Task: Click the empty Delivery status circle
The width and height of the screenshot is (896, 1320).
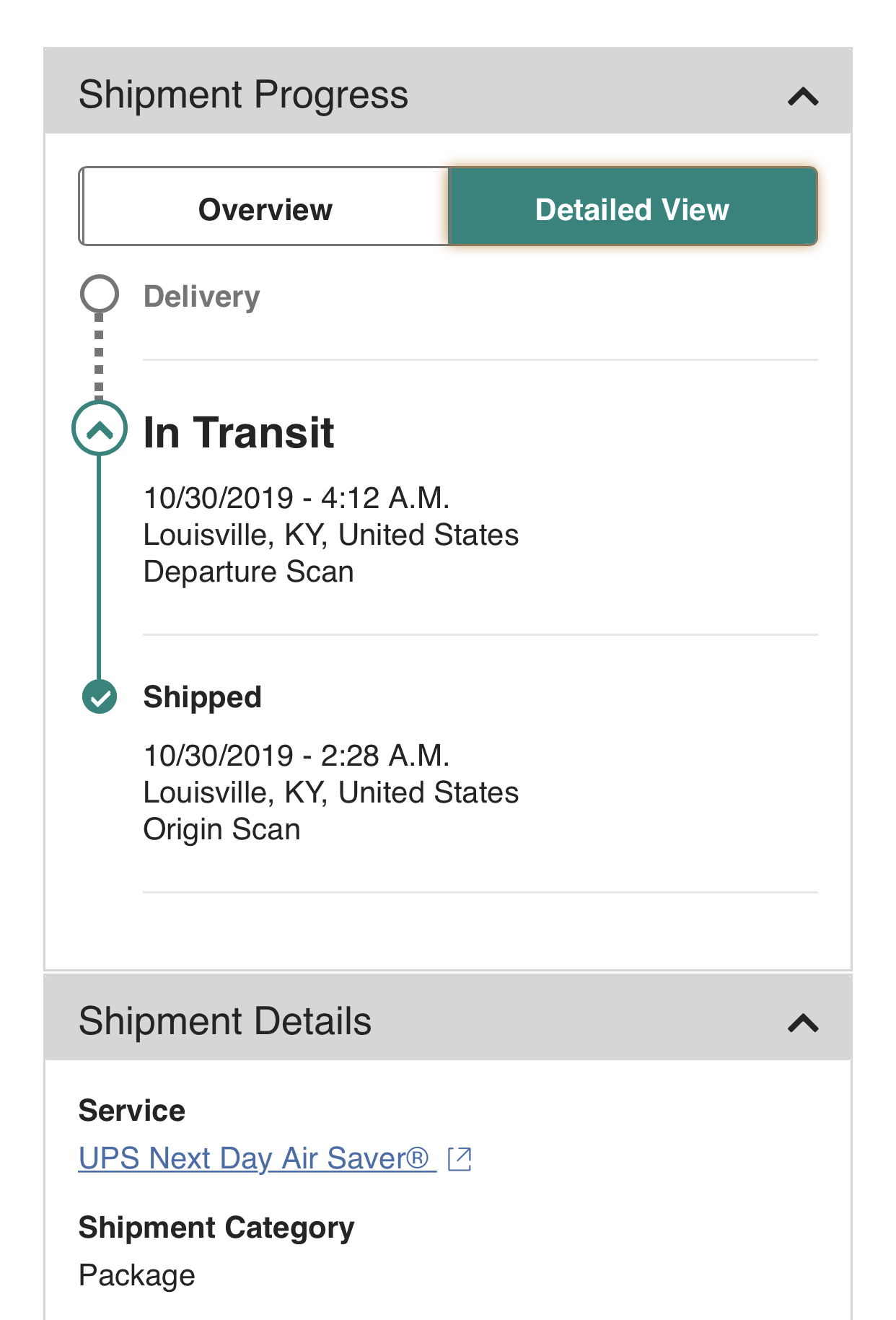Action: pos(99,293)
